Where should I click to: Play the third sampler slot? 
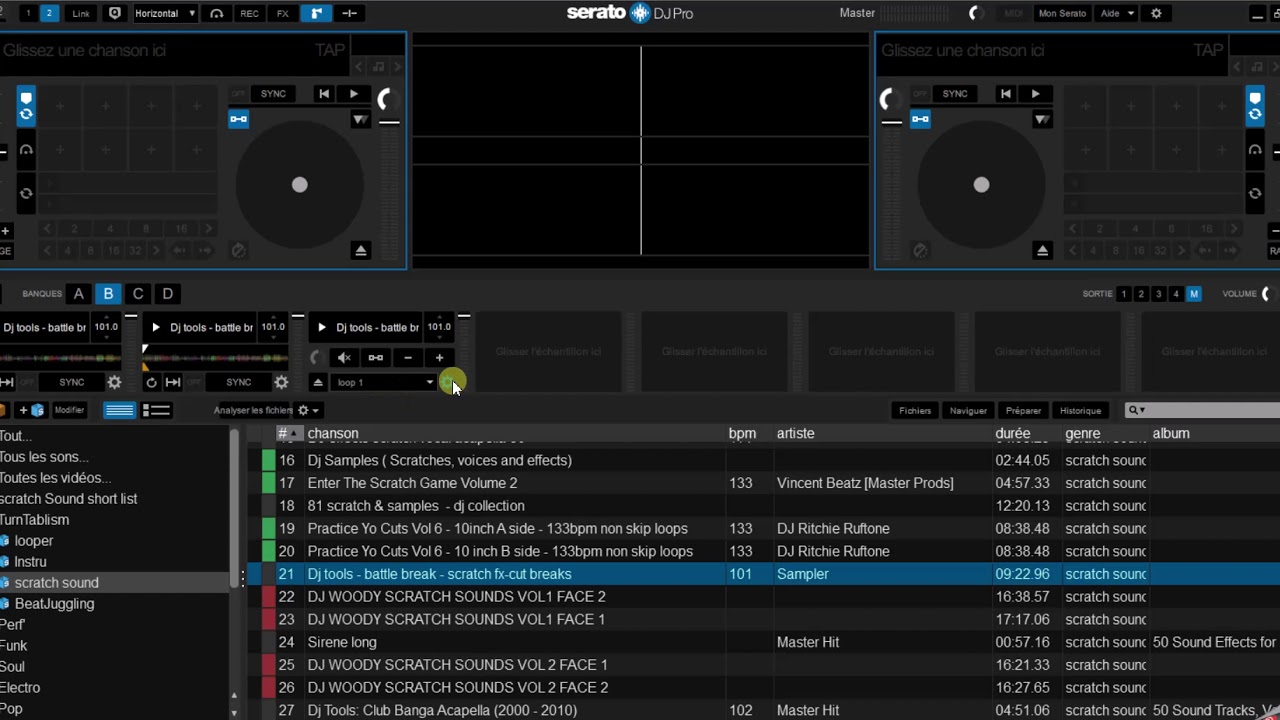[321, 327]
